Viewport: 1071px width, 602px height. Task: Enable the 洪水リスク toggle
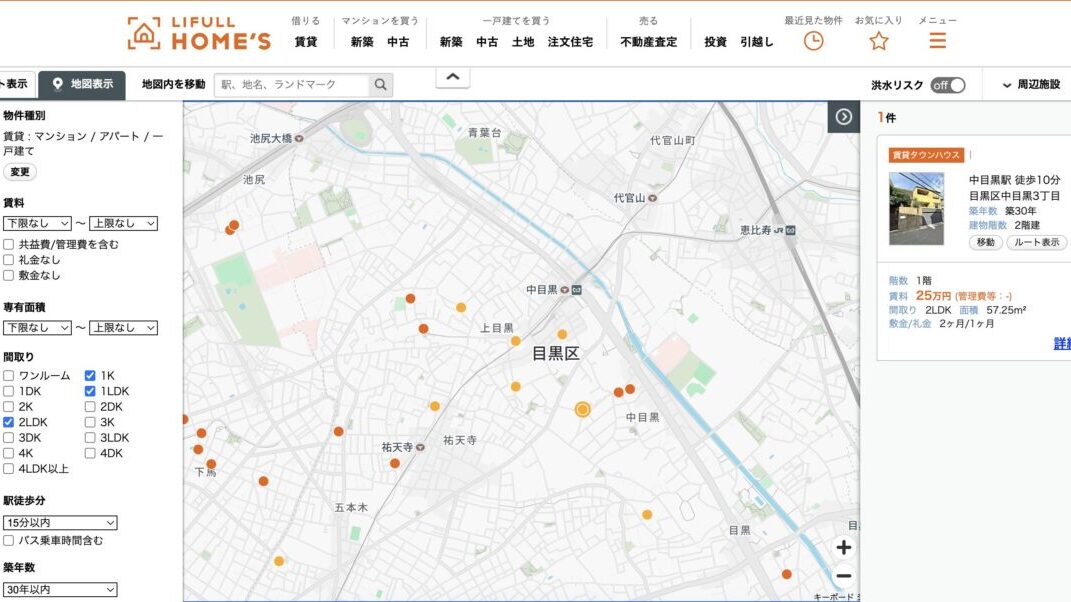(950, 85)
